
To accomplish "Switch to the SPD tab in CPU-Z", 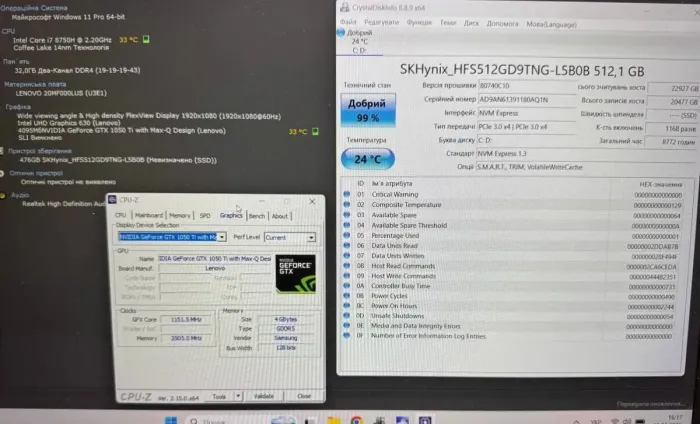I will (x=205, y=216).
